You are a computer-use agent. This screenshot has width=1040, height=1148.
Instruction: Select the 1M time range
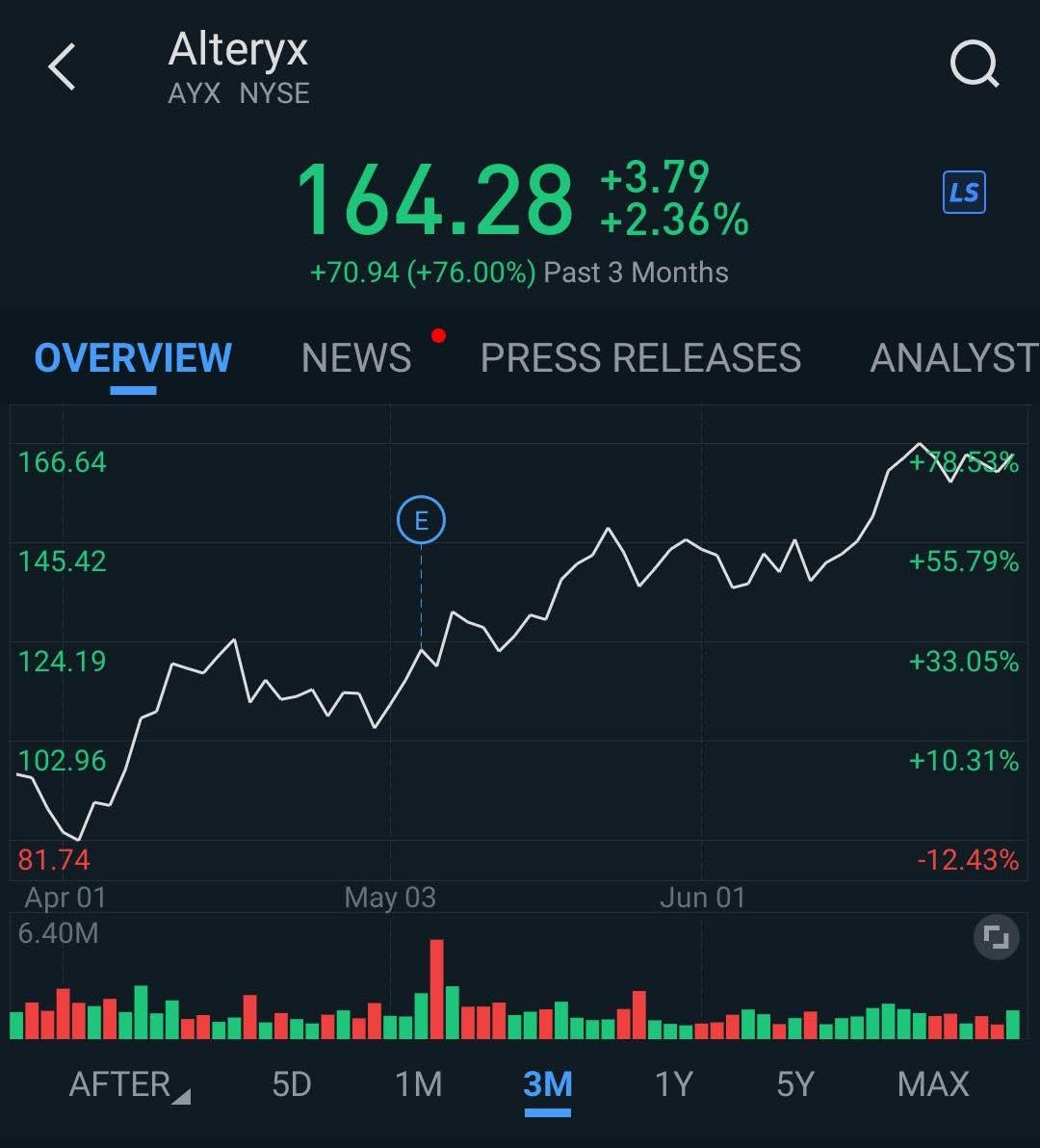419,1084
